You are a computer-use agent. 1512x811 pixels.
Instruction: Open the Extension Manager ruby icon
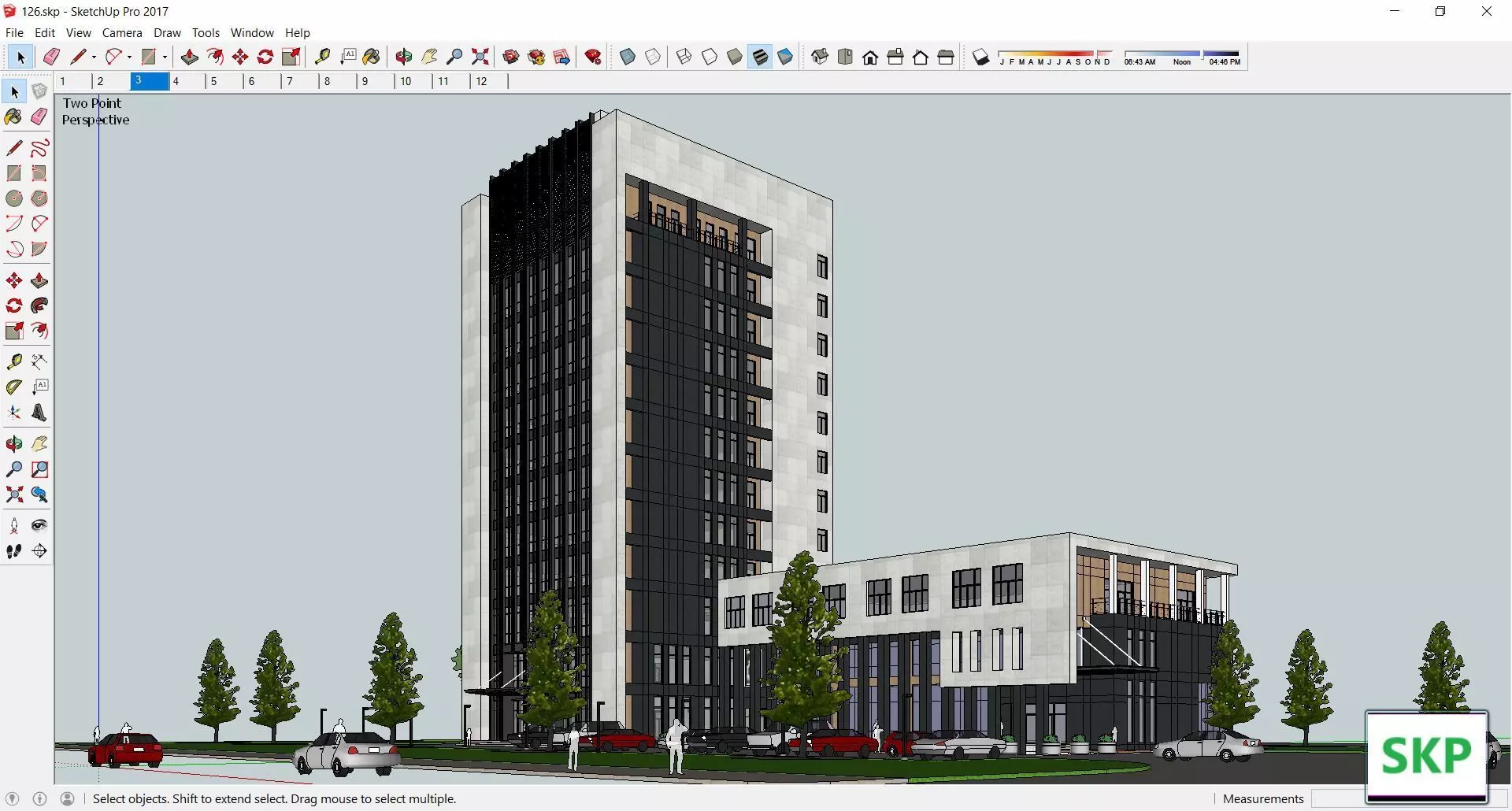click(x=594, y=57)
